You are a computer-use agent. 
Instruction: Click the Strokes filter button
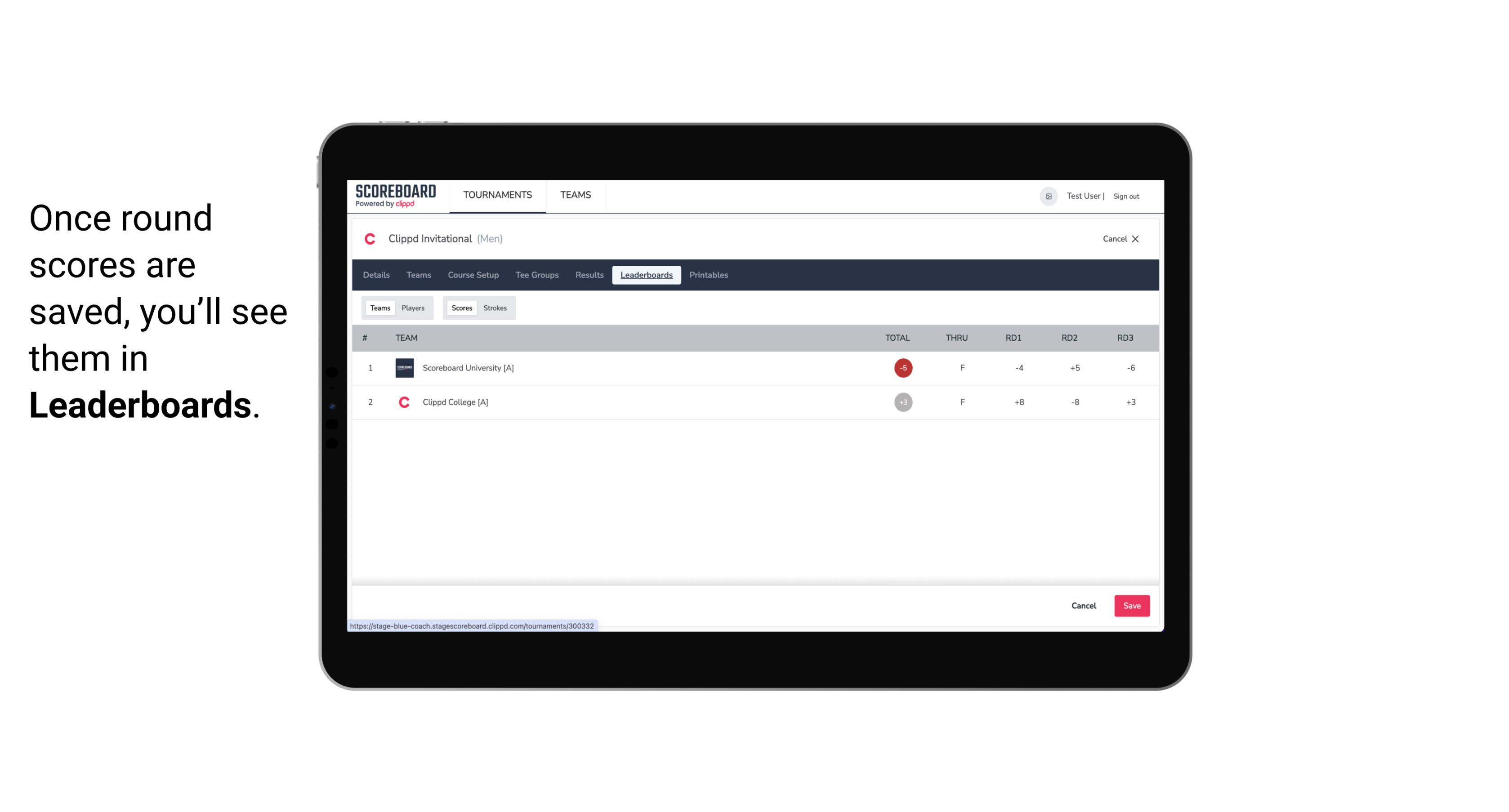[x=494, y=307]
